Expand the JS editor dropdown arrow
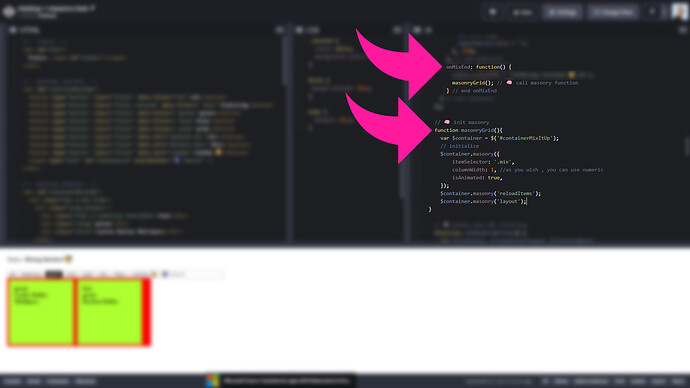 pyautogui.click(x=683, y=30)
